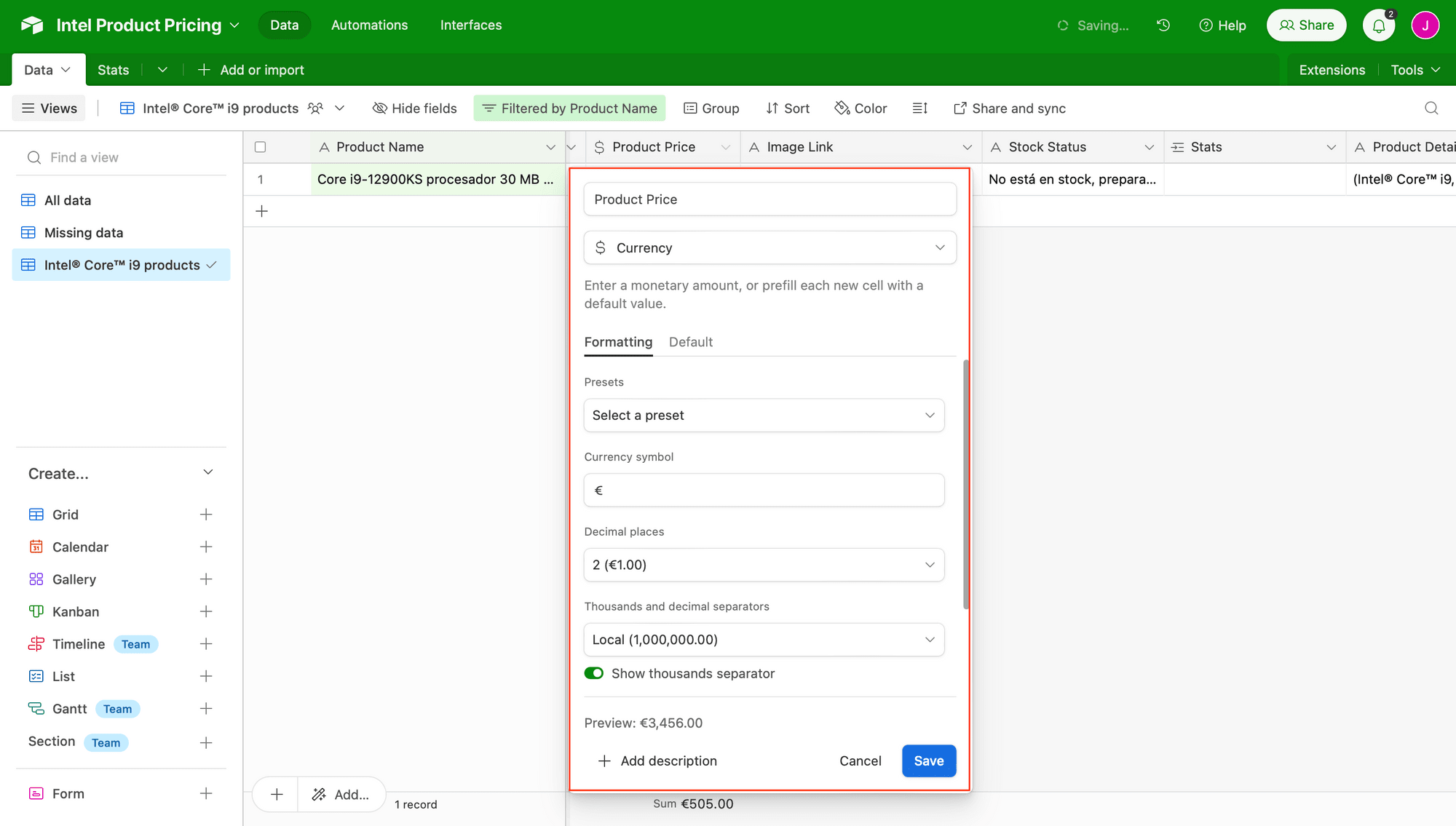Select the checkbox on row 1

point(261,178)
